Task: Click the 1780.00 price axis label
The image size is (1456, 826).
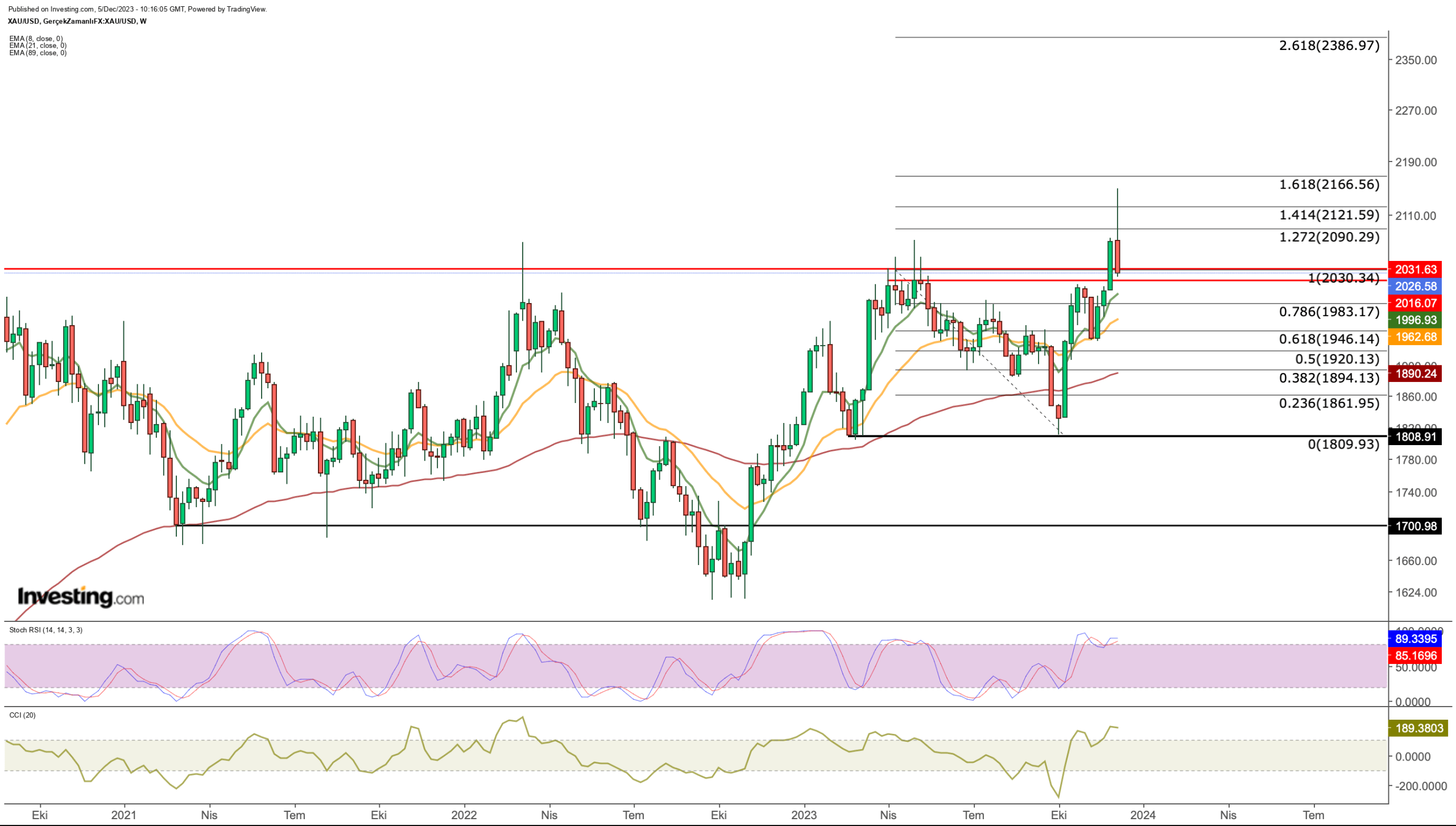Action: tap(1416, 460)
